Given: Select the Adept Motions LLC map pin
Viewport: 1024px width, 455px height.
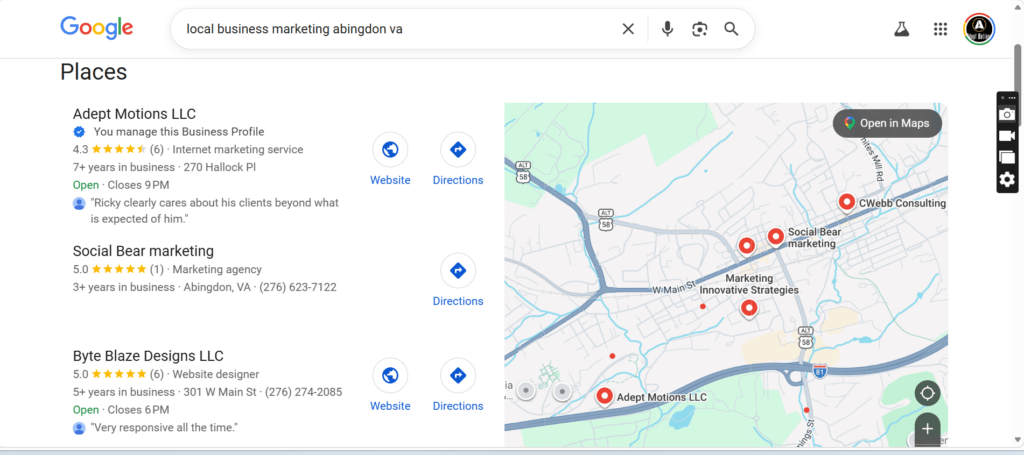Looking at the screenshot, I should pyautogui.click(x=605, y=397).
